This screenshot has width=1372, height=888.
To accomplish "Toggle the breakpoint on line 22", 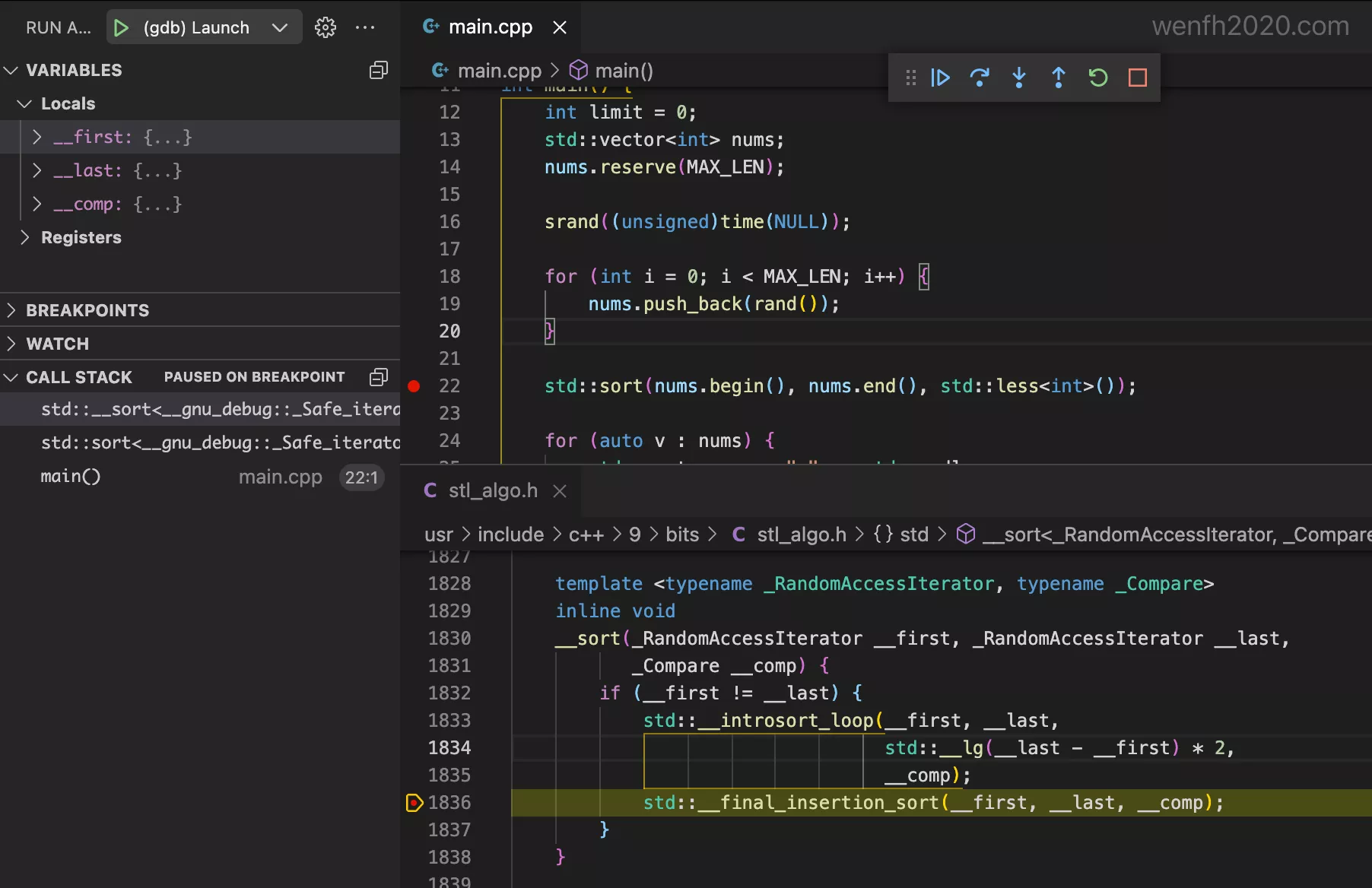I will pos(414,386).
